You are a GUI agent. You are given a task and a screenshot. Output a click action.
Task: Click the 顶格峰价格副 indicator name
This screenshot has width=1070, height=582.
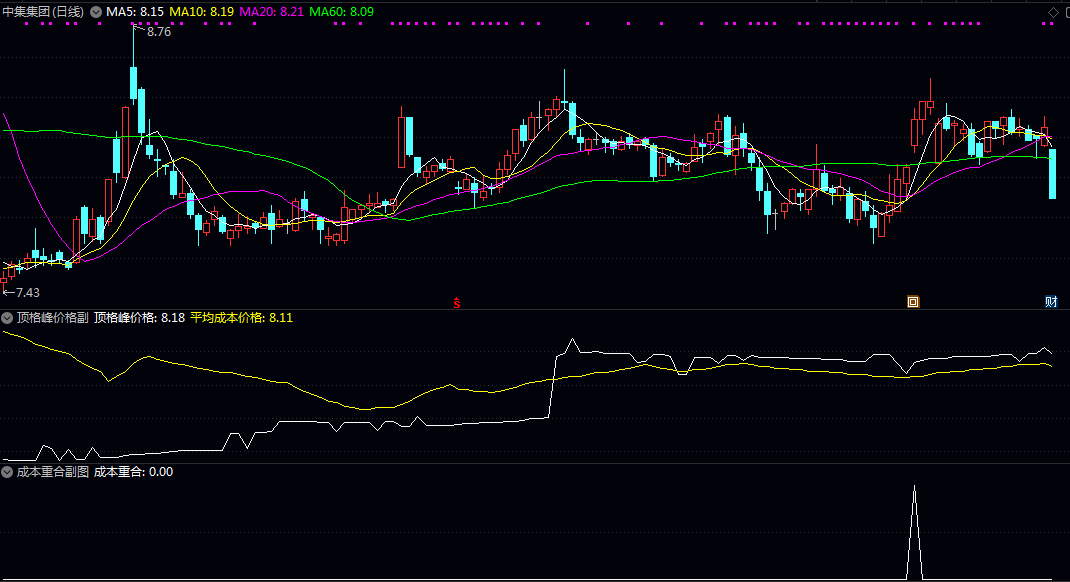coord(52,318)
